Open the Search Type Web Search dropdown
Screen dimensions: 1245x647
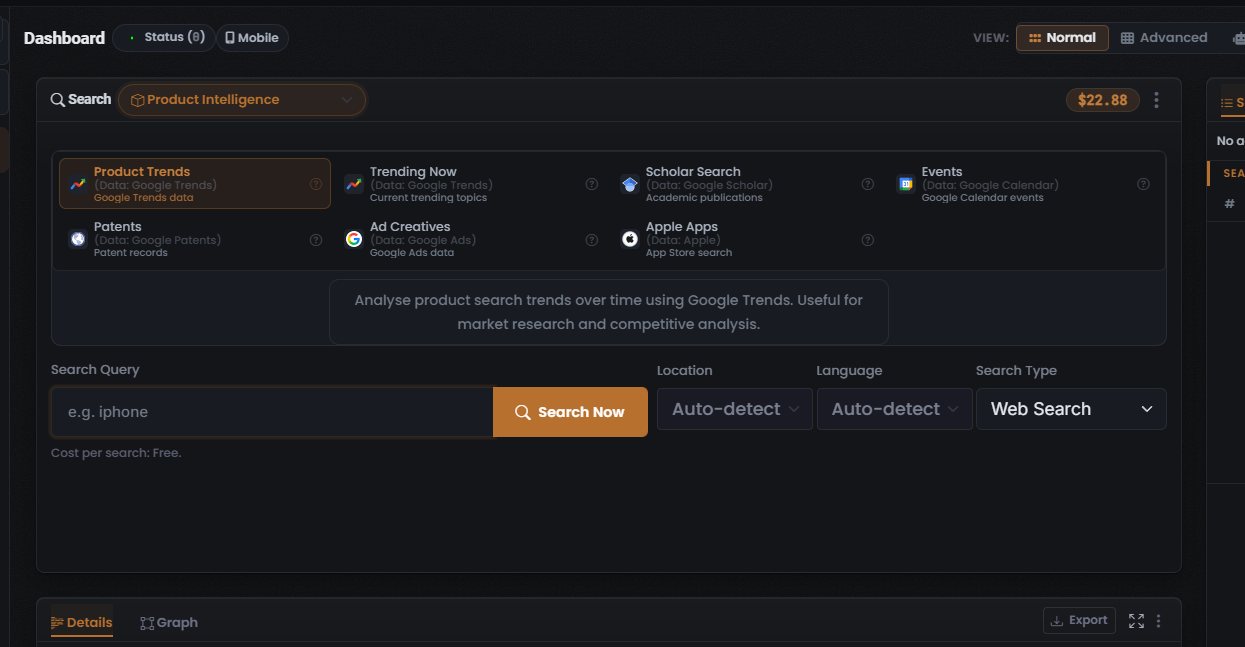coord(1071,409)
